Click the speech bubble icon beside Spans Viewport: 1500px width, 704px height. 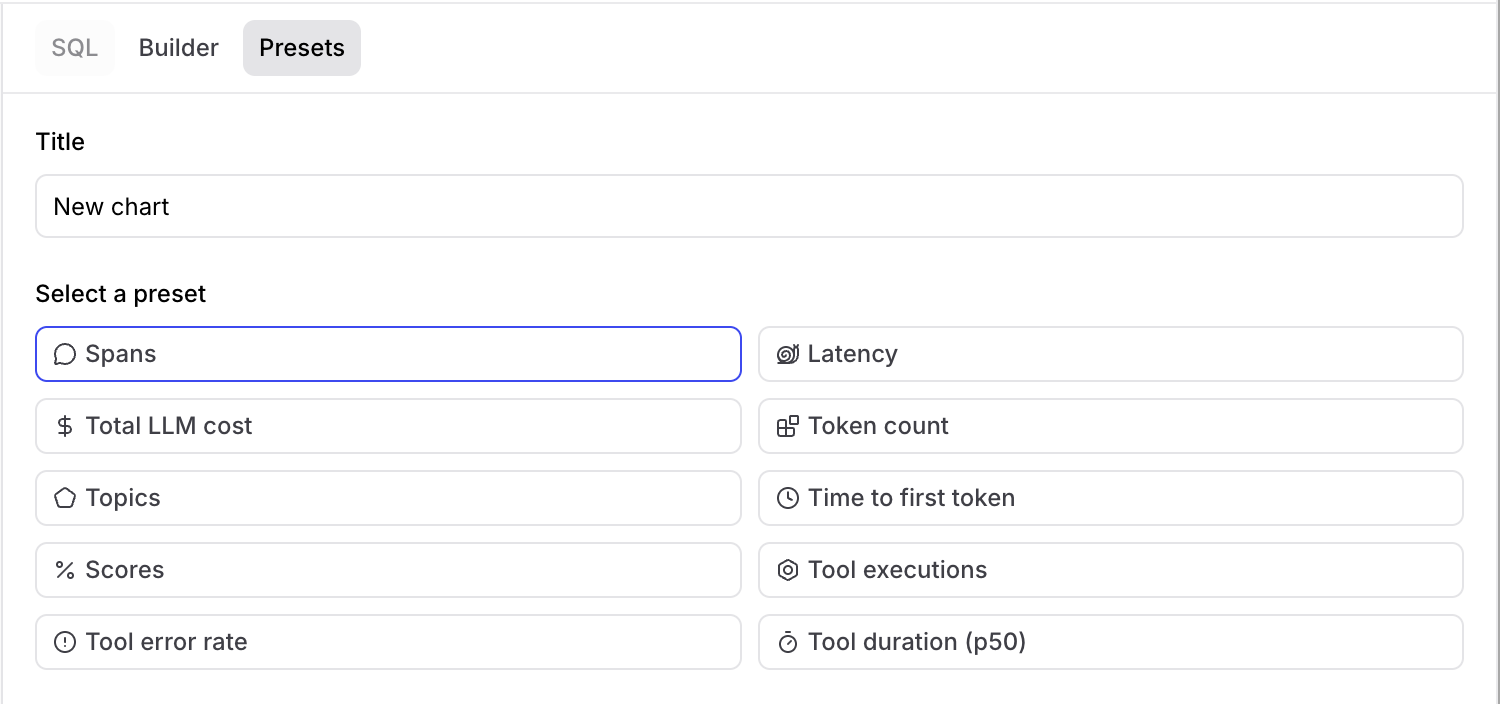(65, 354)
